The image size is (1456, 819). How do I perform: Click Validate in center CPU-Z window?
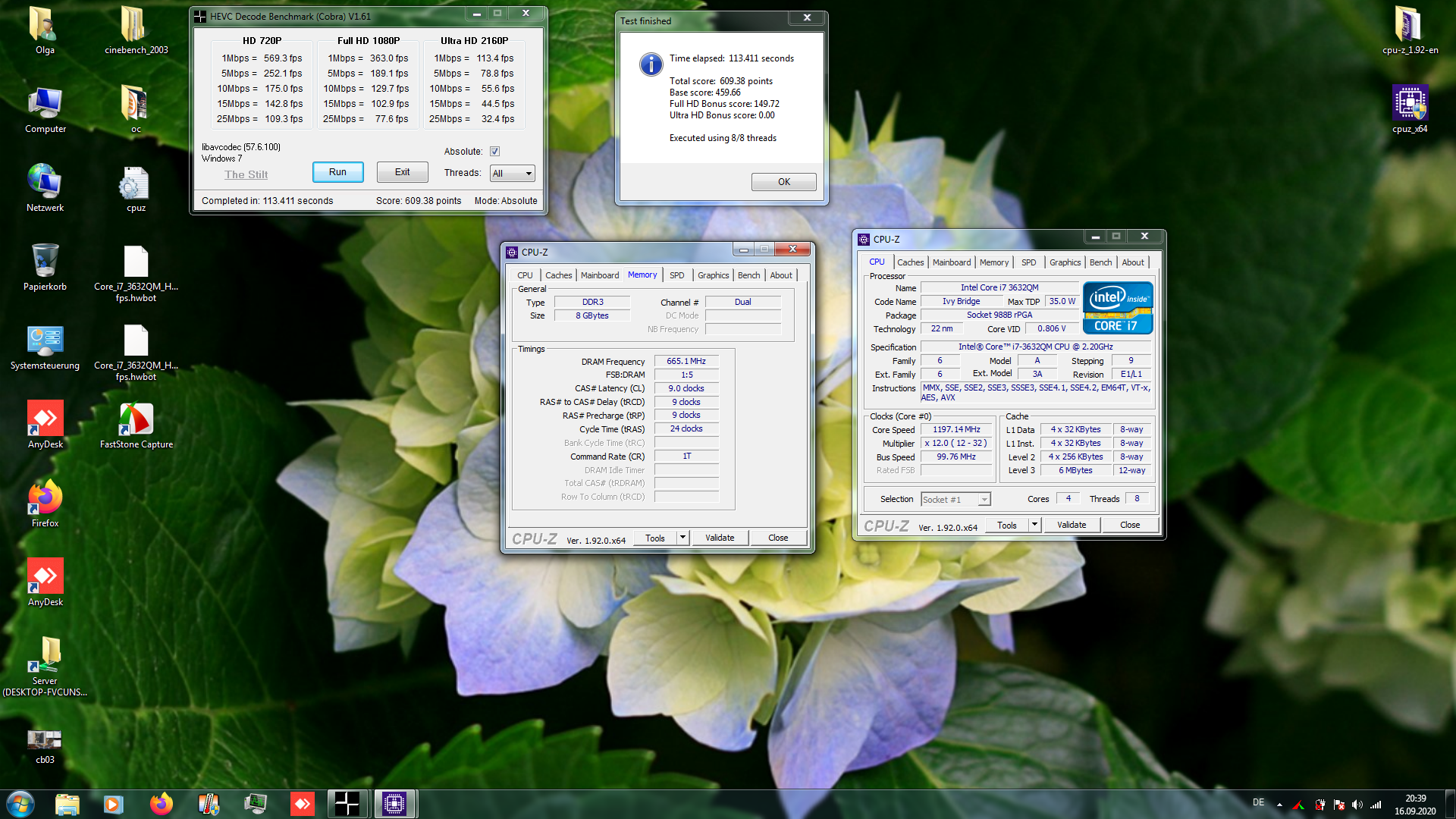(x=720, y=538)
